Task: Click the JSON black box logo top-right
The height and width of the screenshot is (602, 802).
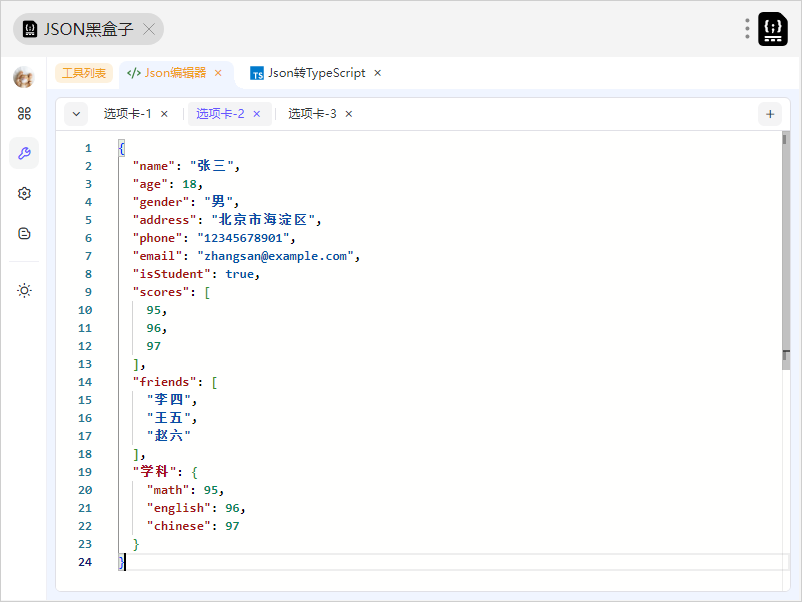Action: pyautogui.click(x=773, y=29)
